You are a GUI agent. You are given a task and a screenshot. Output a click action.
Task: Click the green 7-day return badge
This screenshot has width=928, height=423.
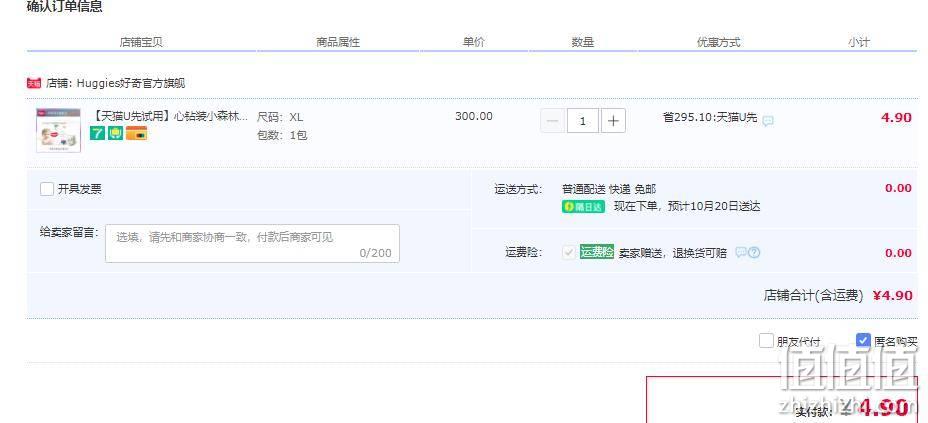pos(97,133)
